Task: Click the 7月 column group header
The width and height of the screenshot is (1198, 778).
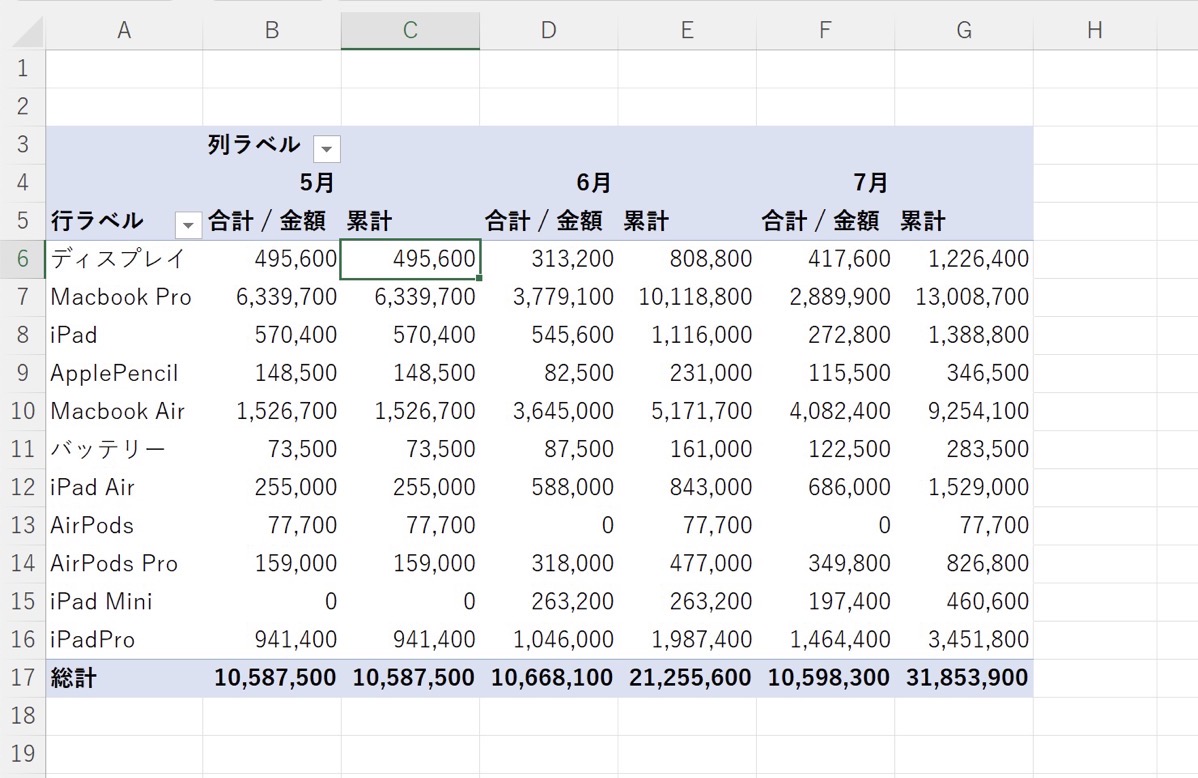Action: tap(870, 183)
